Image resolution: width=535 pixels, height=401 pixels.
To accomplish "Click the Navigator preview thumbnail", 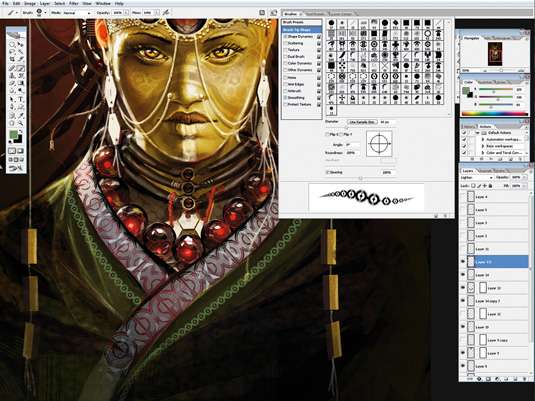I will (494, 54).
